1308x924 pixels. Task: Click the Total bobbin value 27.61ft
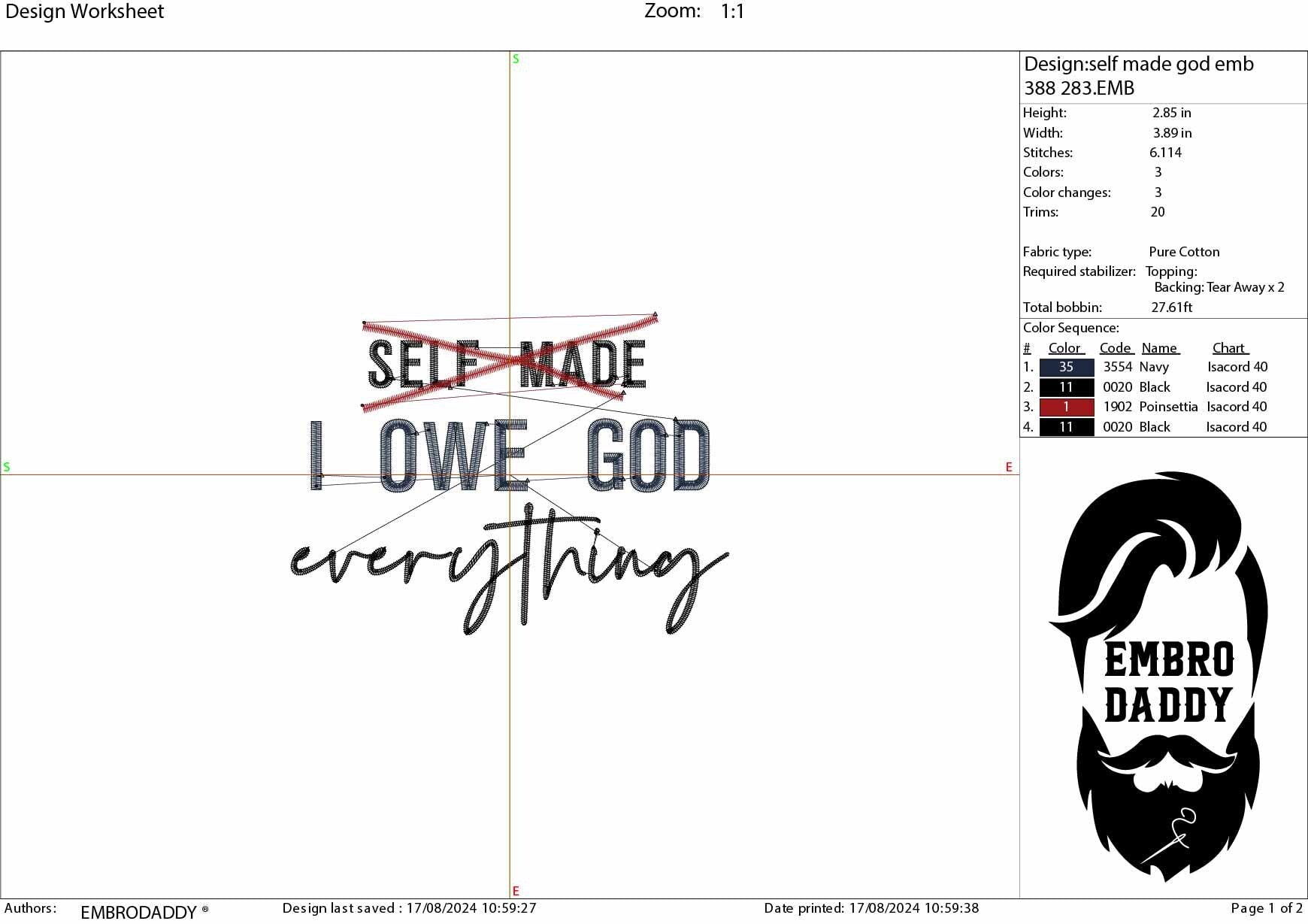pyautogui.click(x=1173, y=307)
